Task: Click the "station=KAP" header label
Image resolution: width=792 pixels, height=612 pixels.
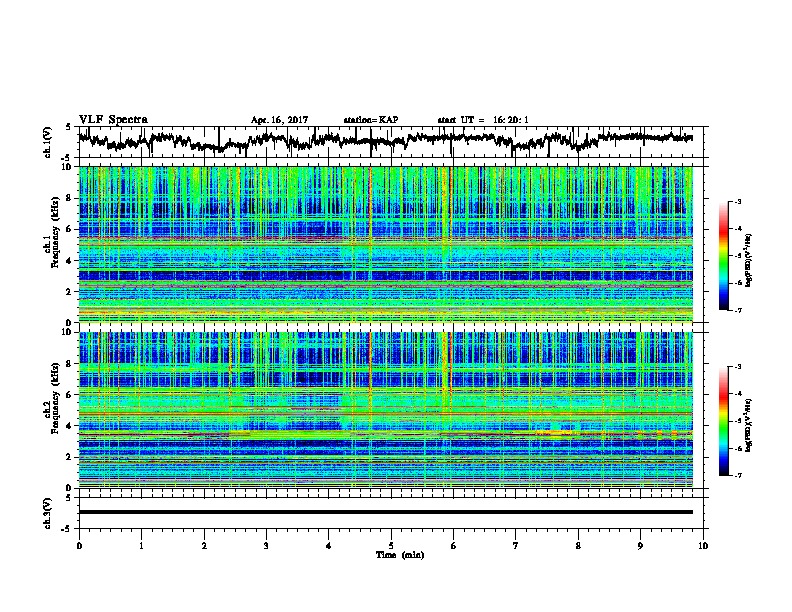Action: pyautogui.click(x=371, y=120)
